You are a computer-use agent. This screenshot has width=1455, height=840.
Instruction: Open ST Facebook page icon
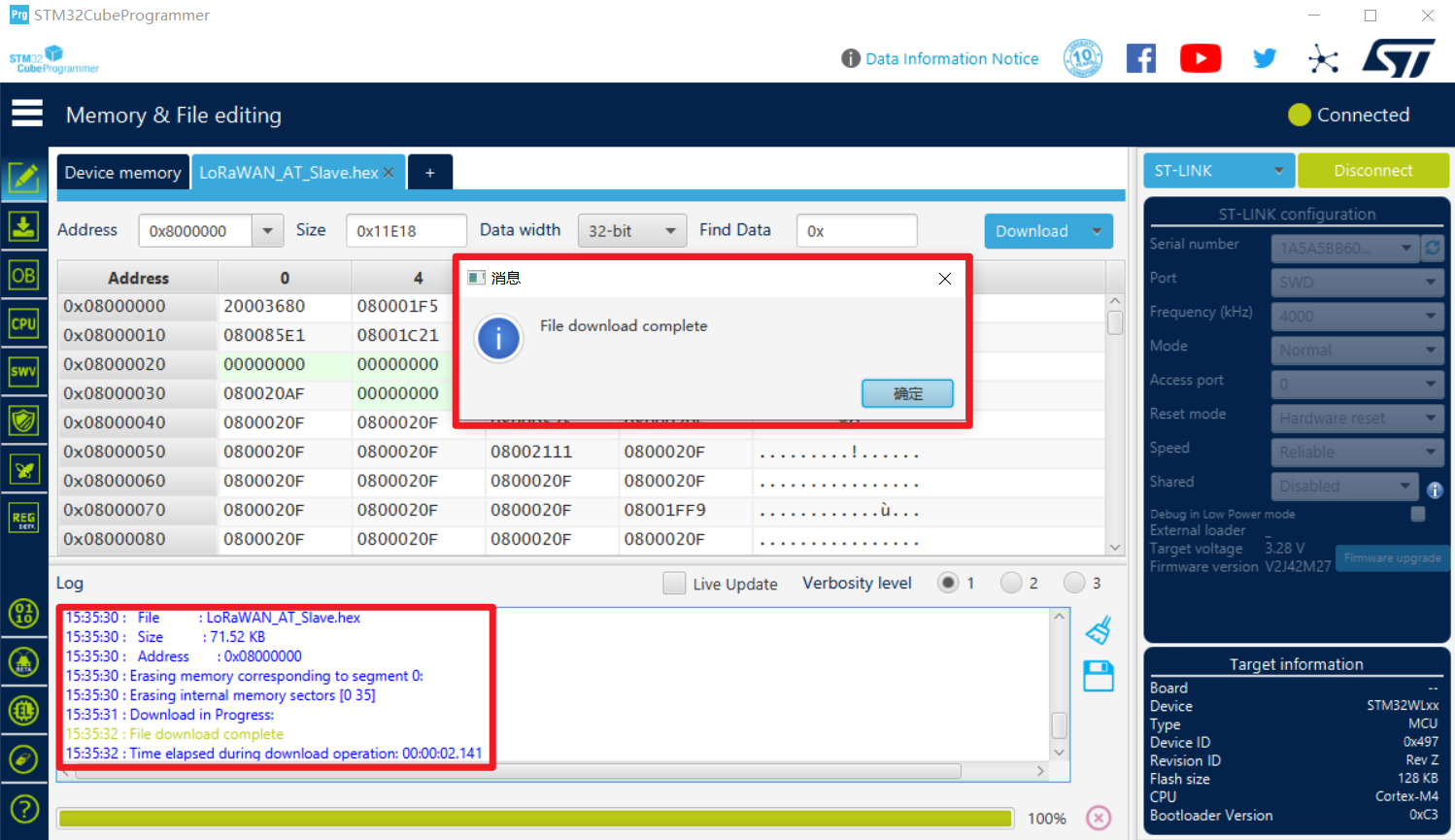(x=1141, y=58)
